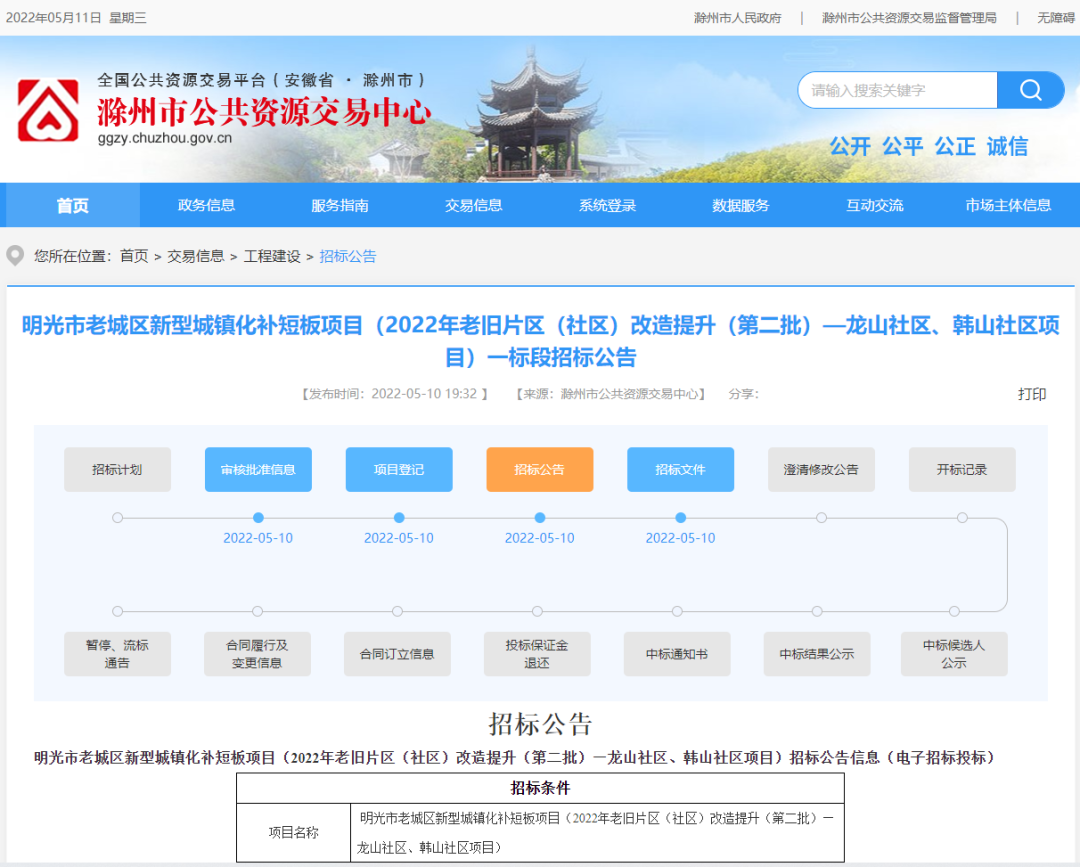Select the 招标公告 stage in process tracker
Screen dimensions: 1080x867
click(539, 469)
